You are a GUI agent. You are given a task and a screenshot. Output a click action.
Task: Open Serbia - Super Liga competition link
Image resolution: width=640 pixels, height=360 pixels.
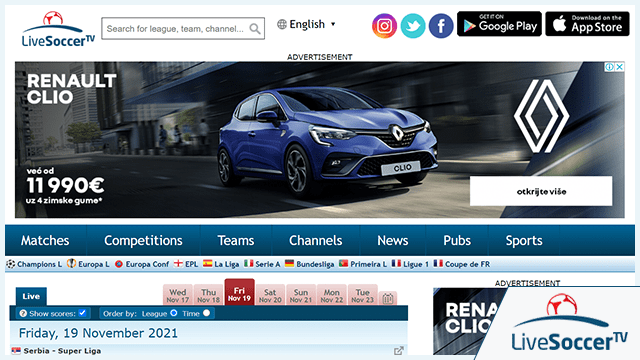[62, 351]
